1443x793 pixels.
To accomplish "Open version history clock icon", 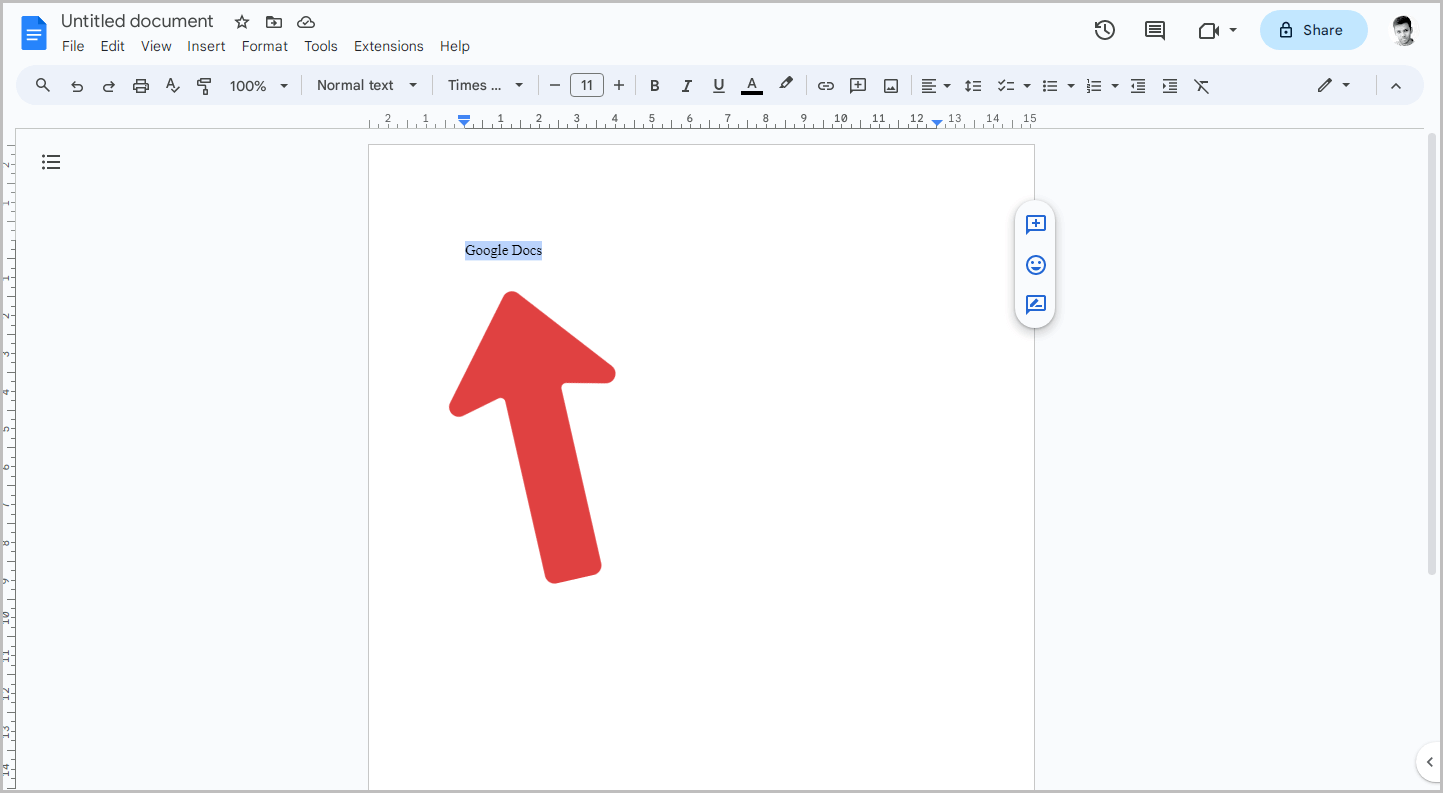I will [x=1105, y=30].
